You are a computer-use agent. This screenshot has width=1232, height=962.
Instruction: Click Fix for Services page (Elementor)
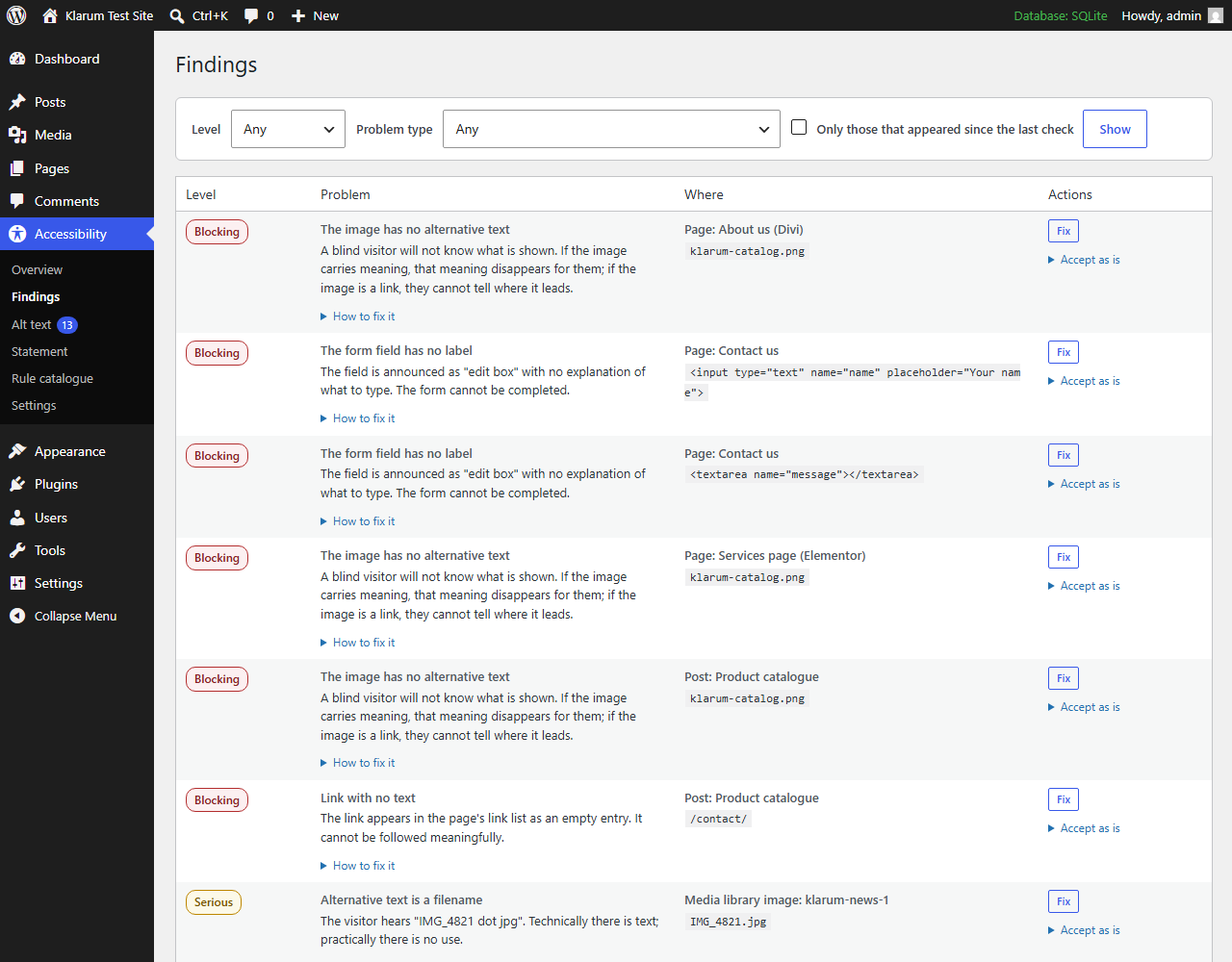1064,557
